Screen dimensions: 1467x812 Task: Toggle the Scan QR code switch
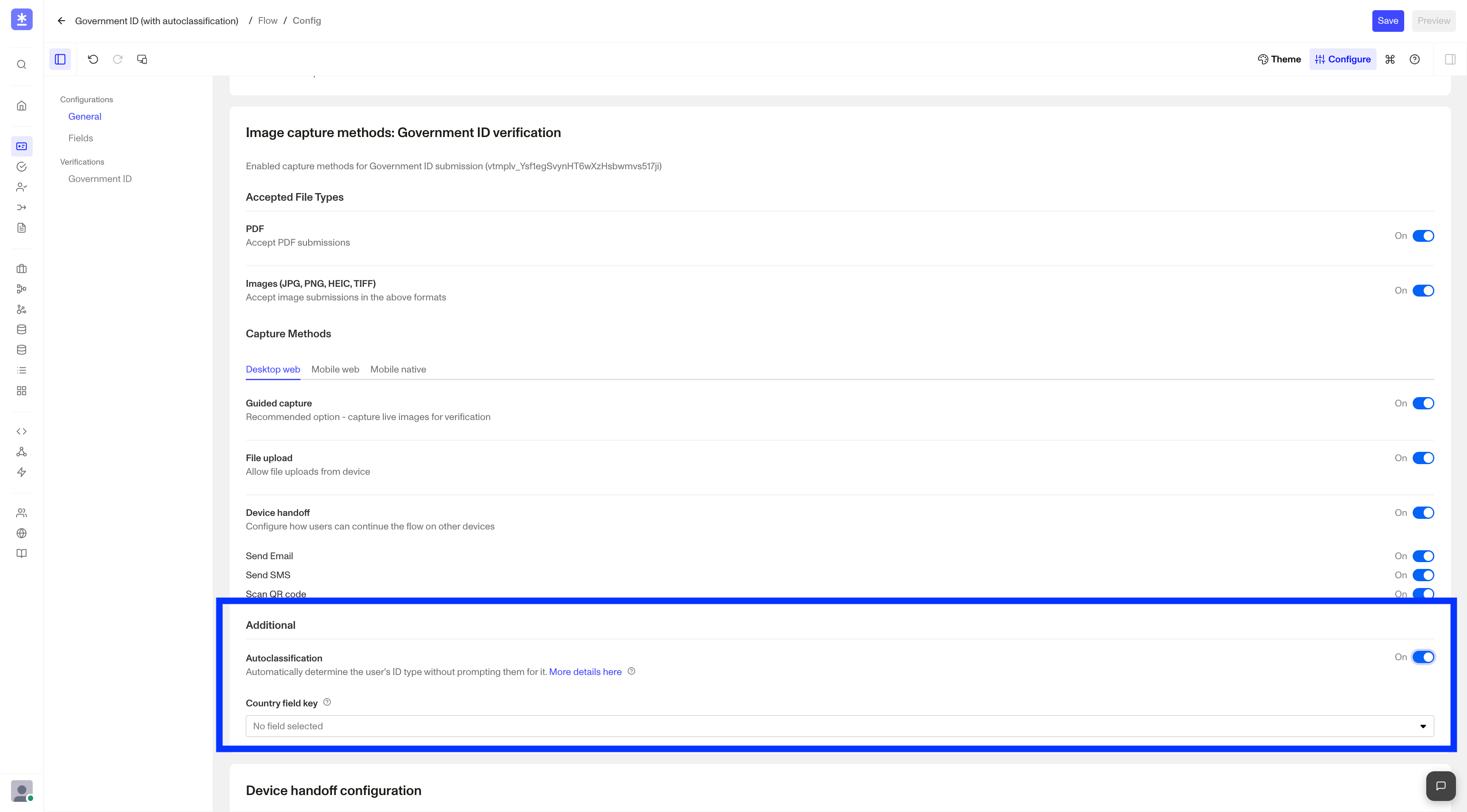click(x=1423, y=594)
